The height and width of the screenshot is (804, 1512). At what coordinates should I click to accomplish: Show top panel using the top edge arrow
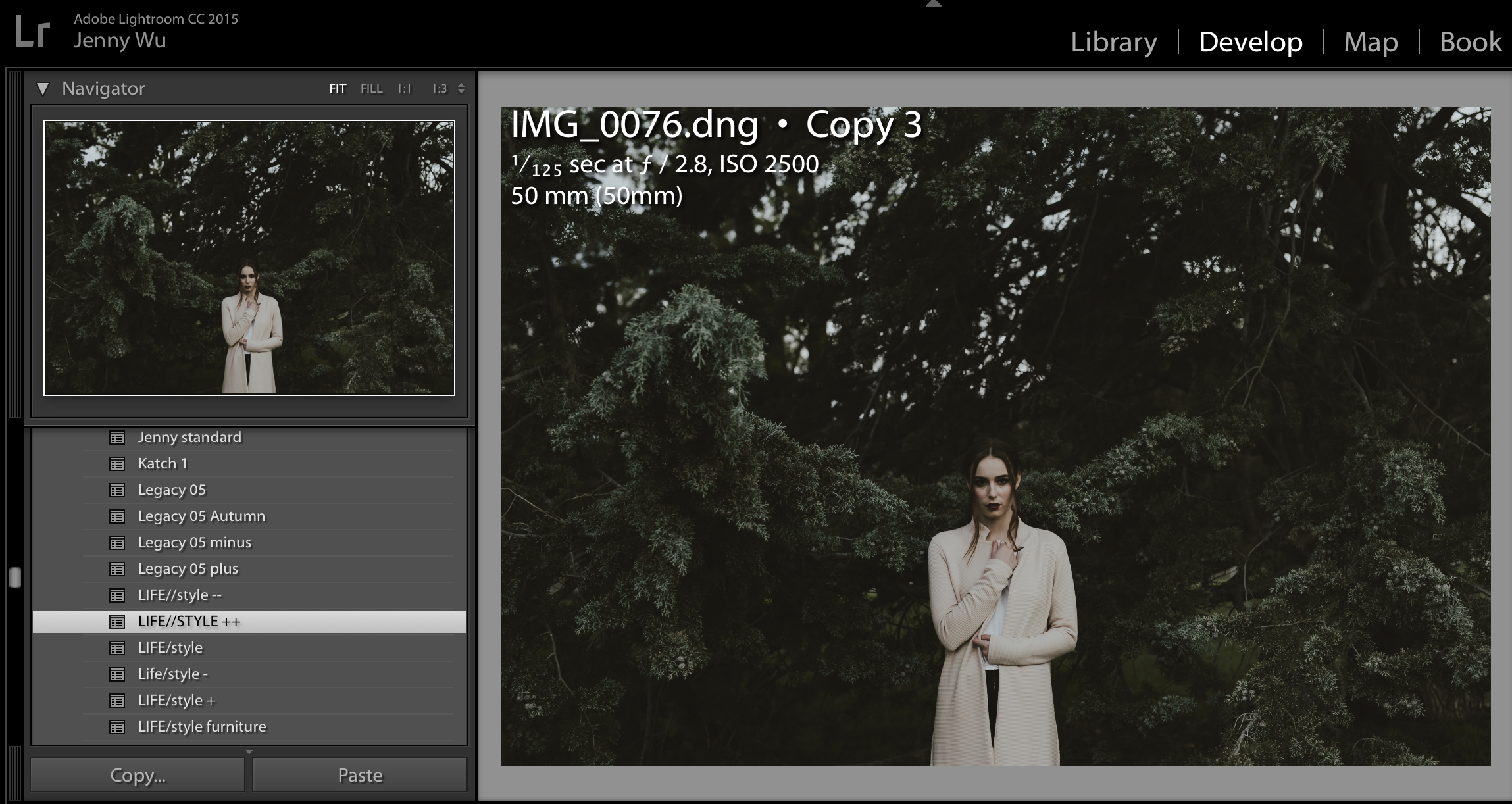(933, 4)
